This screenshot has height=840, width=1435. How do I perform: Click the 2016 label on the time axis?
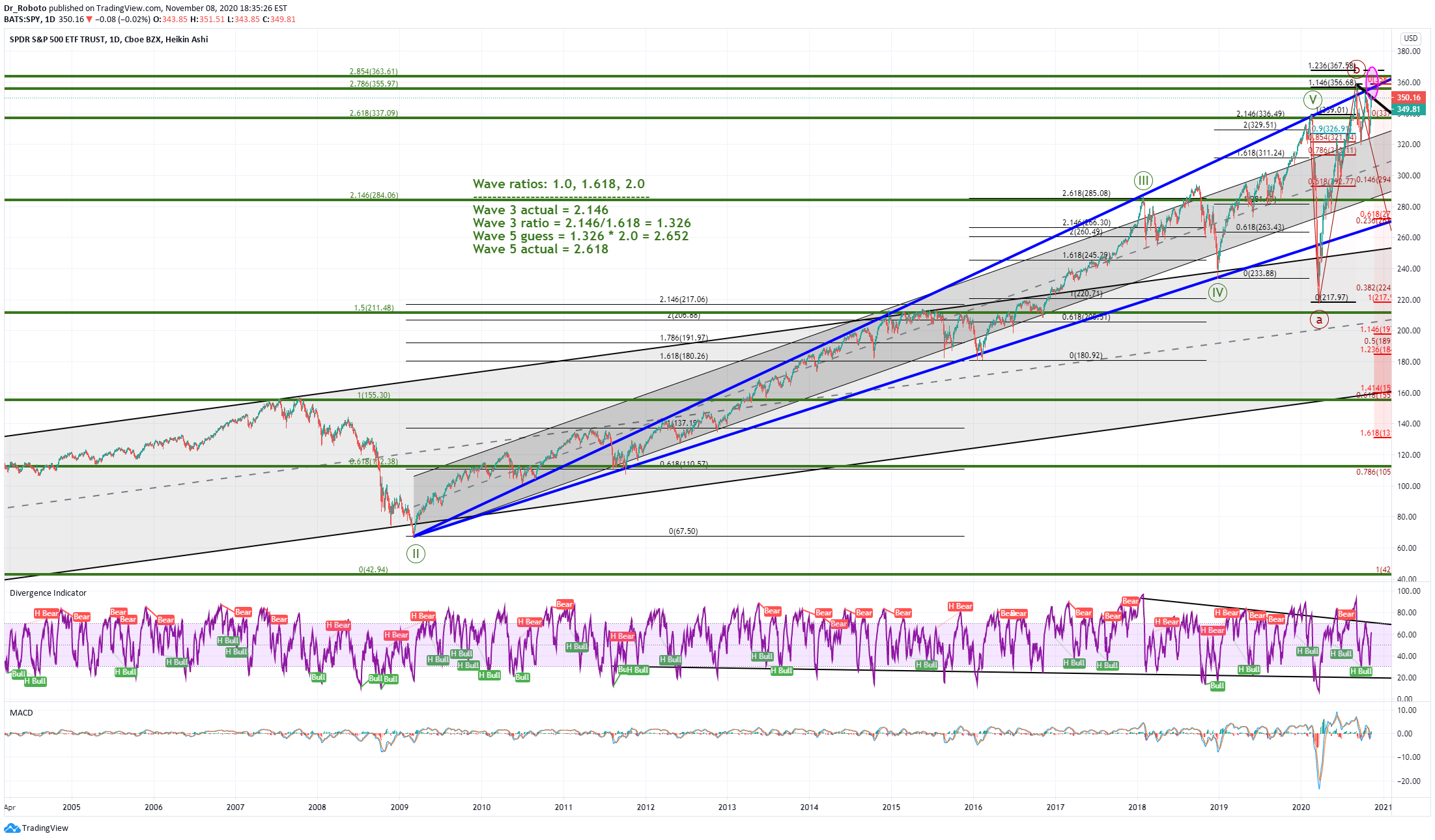(x=973, y=807)
